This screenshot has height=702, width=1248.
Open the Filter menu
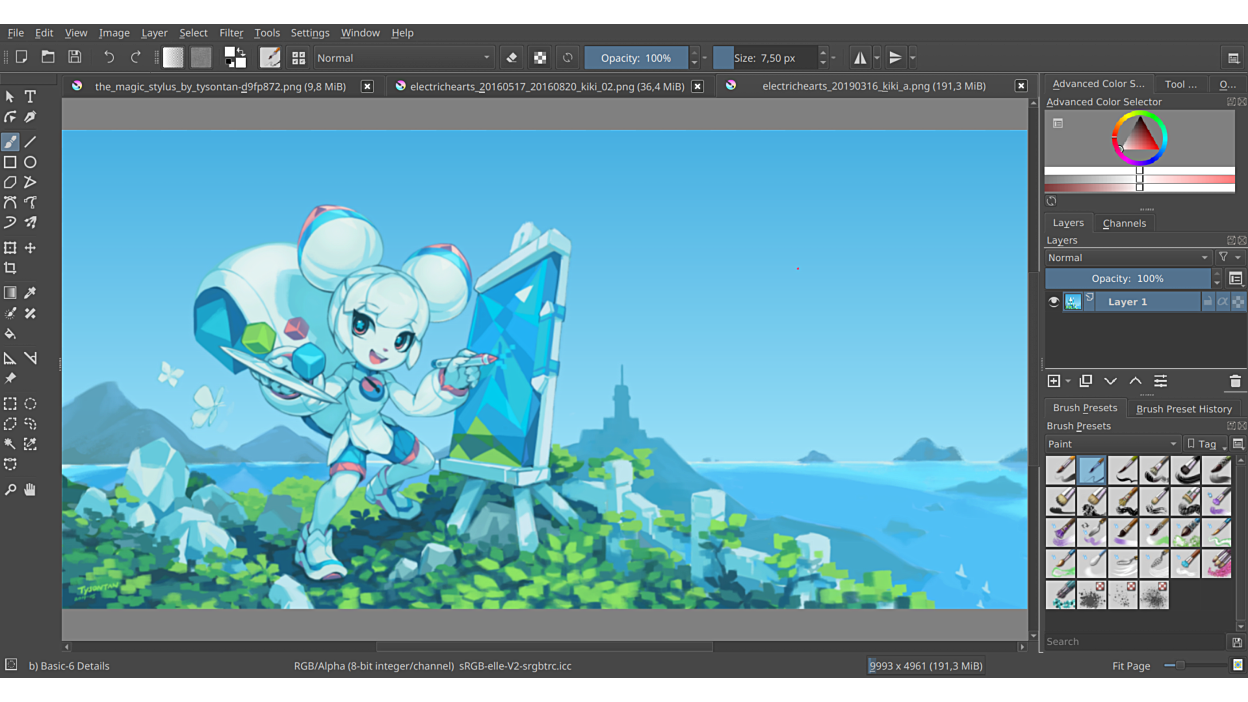(231, 33)
